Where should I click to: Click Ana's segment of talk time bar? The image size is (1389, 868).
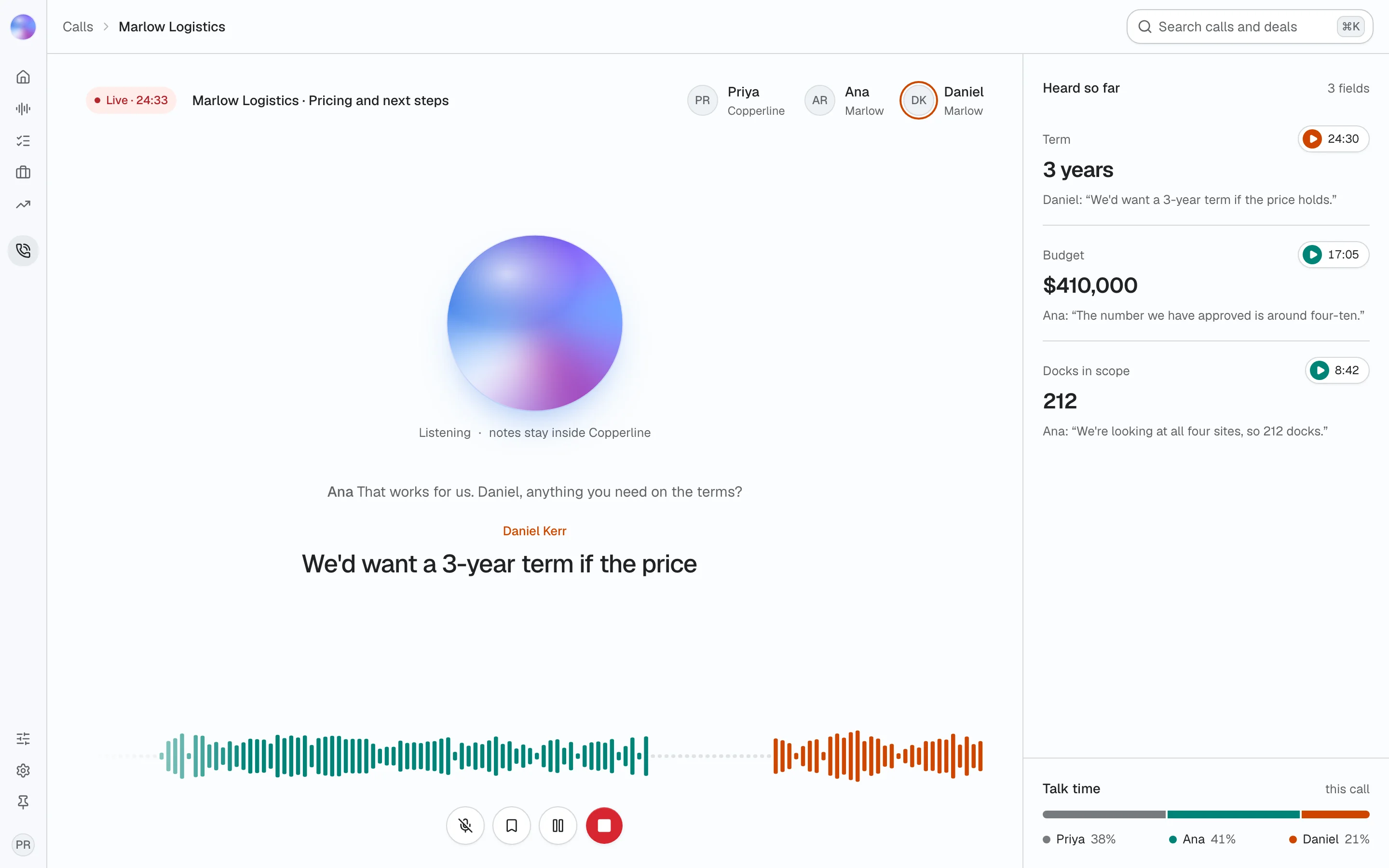click(1233, 814)
